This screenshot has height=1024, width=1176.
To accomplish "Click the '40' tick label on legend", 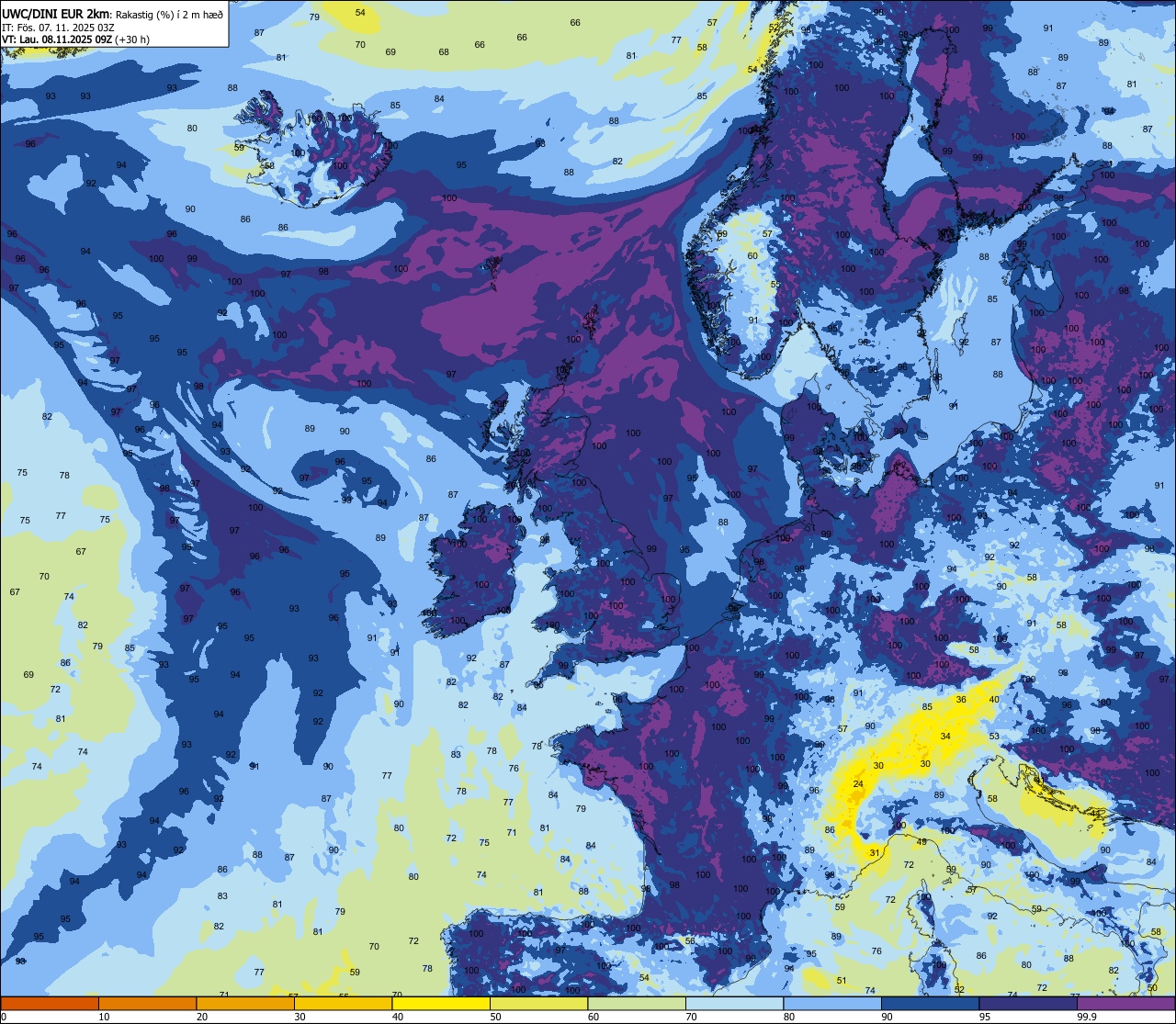I will 398,1017.
